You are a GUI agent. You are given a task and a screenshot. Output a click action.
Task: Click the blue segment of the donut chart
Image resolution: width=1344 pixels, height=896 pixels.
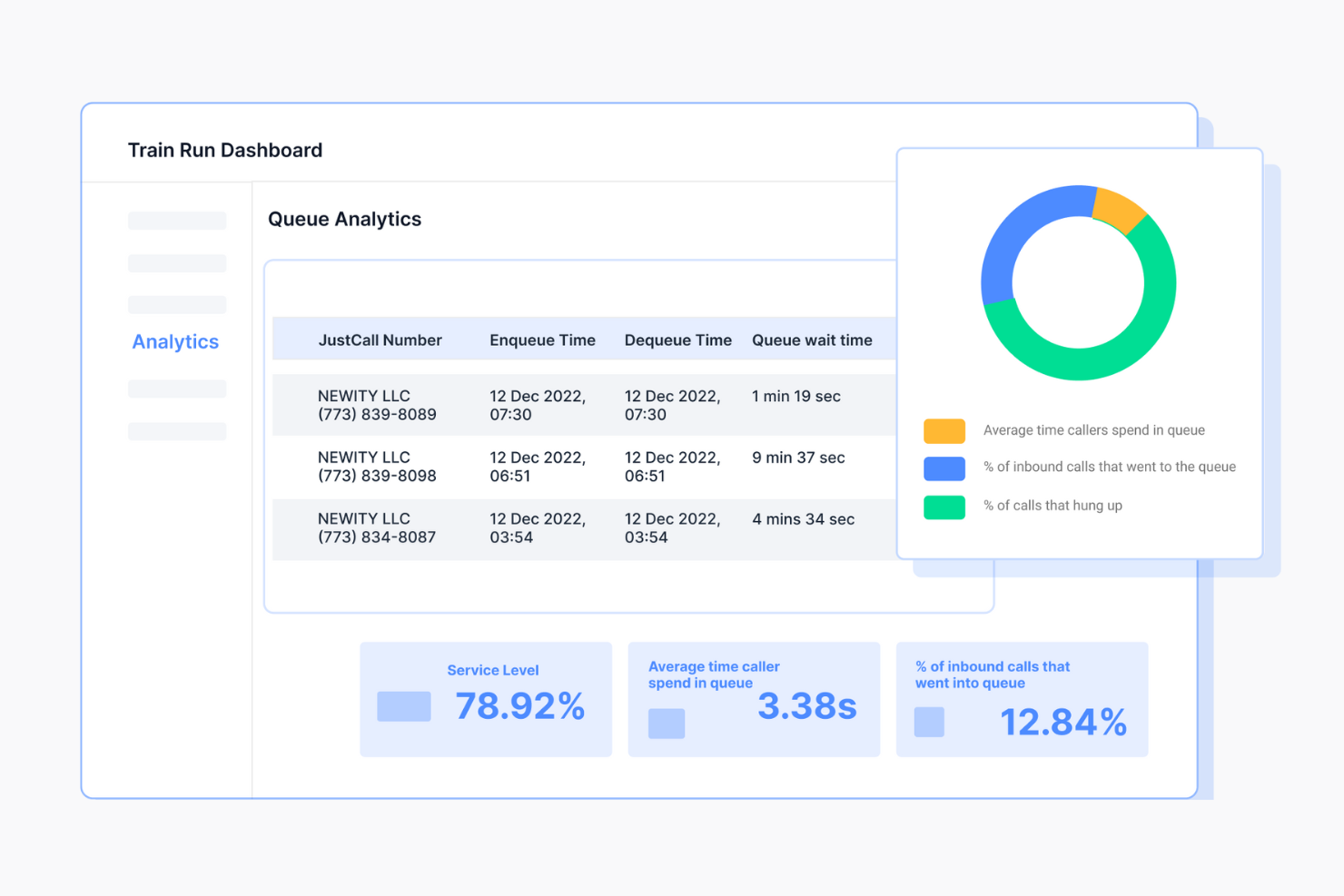(1013, 236)
